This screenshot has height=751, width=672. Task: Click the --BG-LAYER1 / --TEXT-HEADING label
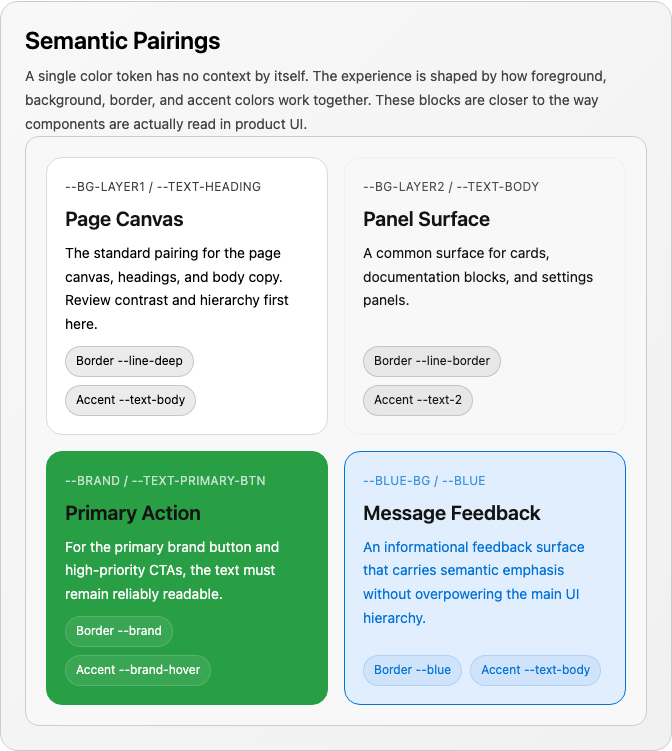pos(163,187)
